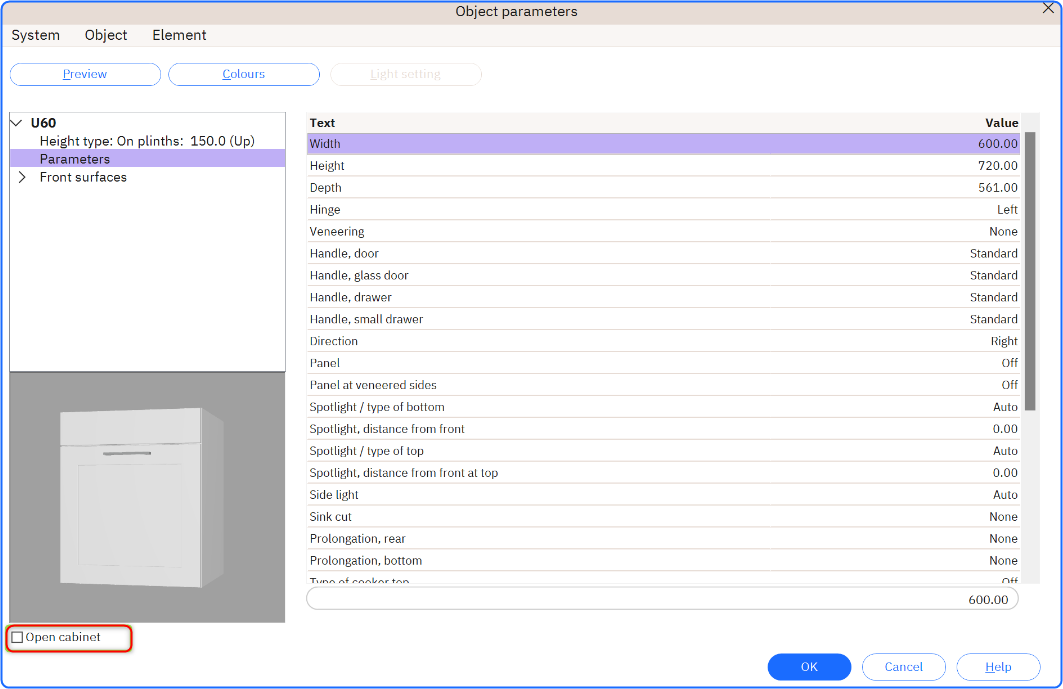The width and height of the screenshot is (1063, 689).
Task: Close the Object parameters window
Action: (x=1048, y=9)
